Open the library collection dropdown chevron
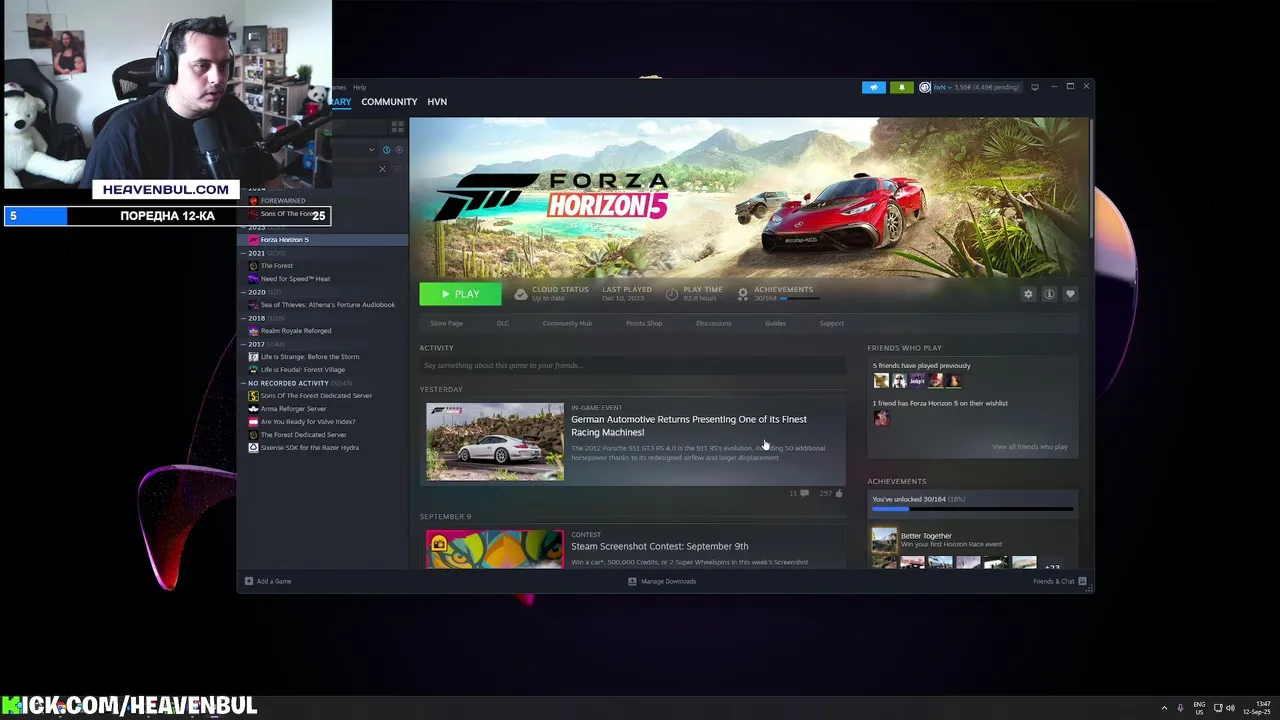 [371, 150]
